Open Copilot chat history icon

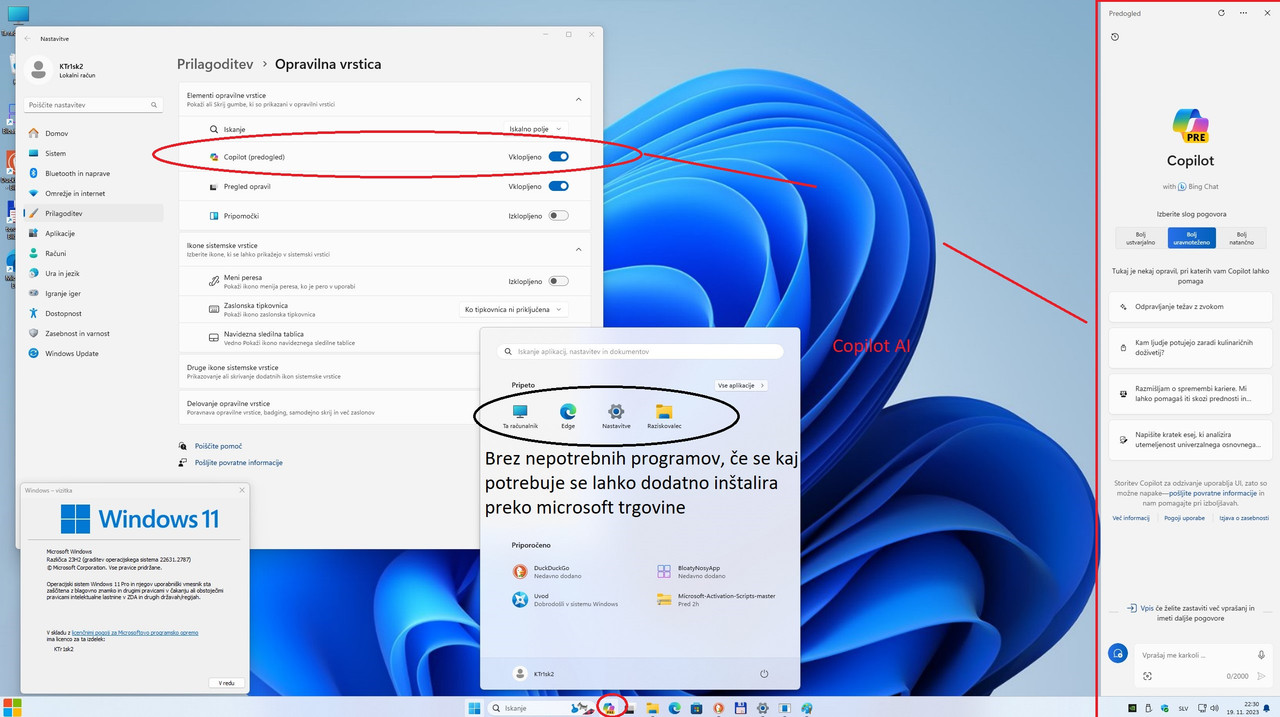1115,37
